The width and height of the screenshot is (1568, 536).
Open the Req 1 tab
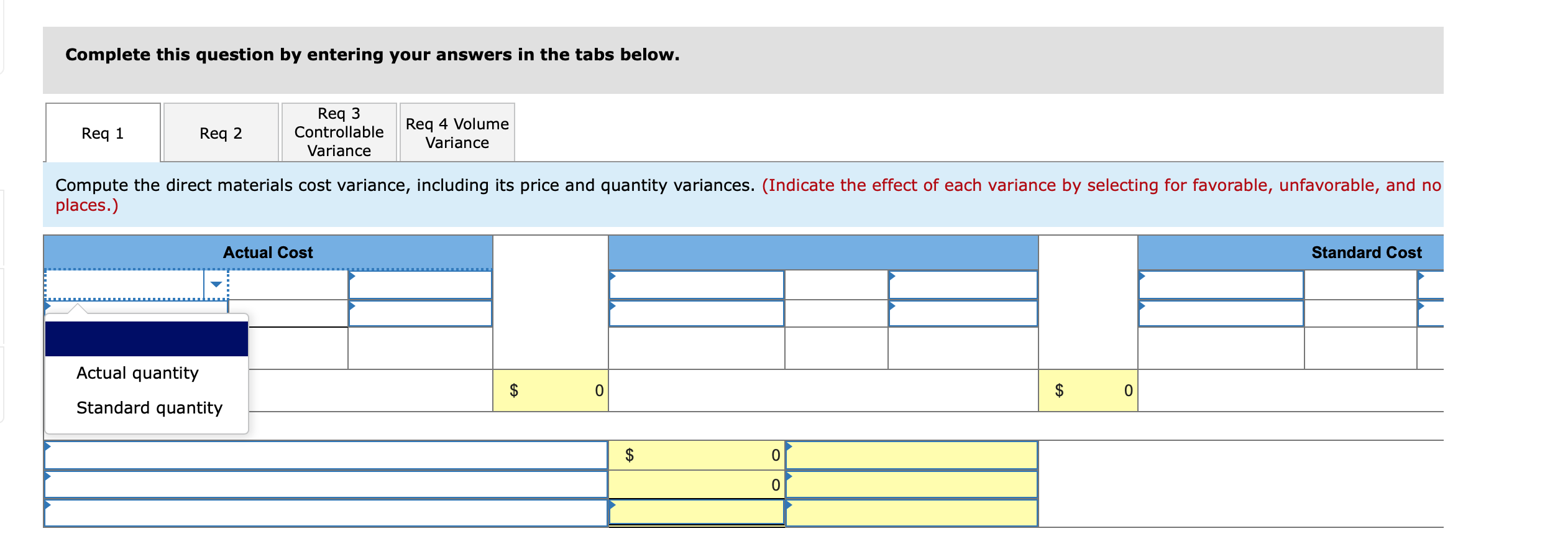tap(102, 132)
